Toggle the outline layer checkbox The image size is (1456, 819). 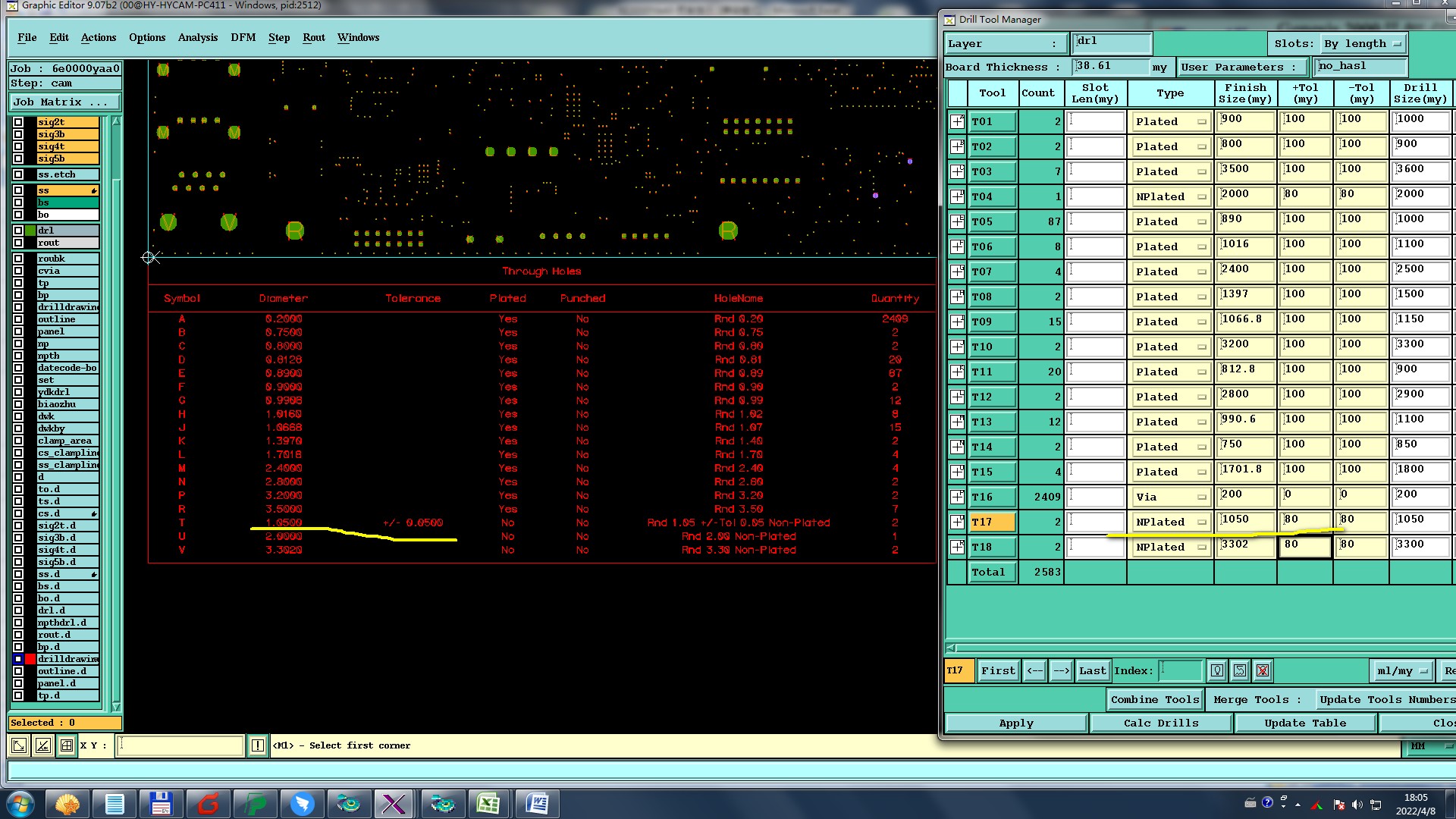(x=18, y=319)
